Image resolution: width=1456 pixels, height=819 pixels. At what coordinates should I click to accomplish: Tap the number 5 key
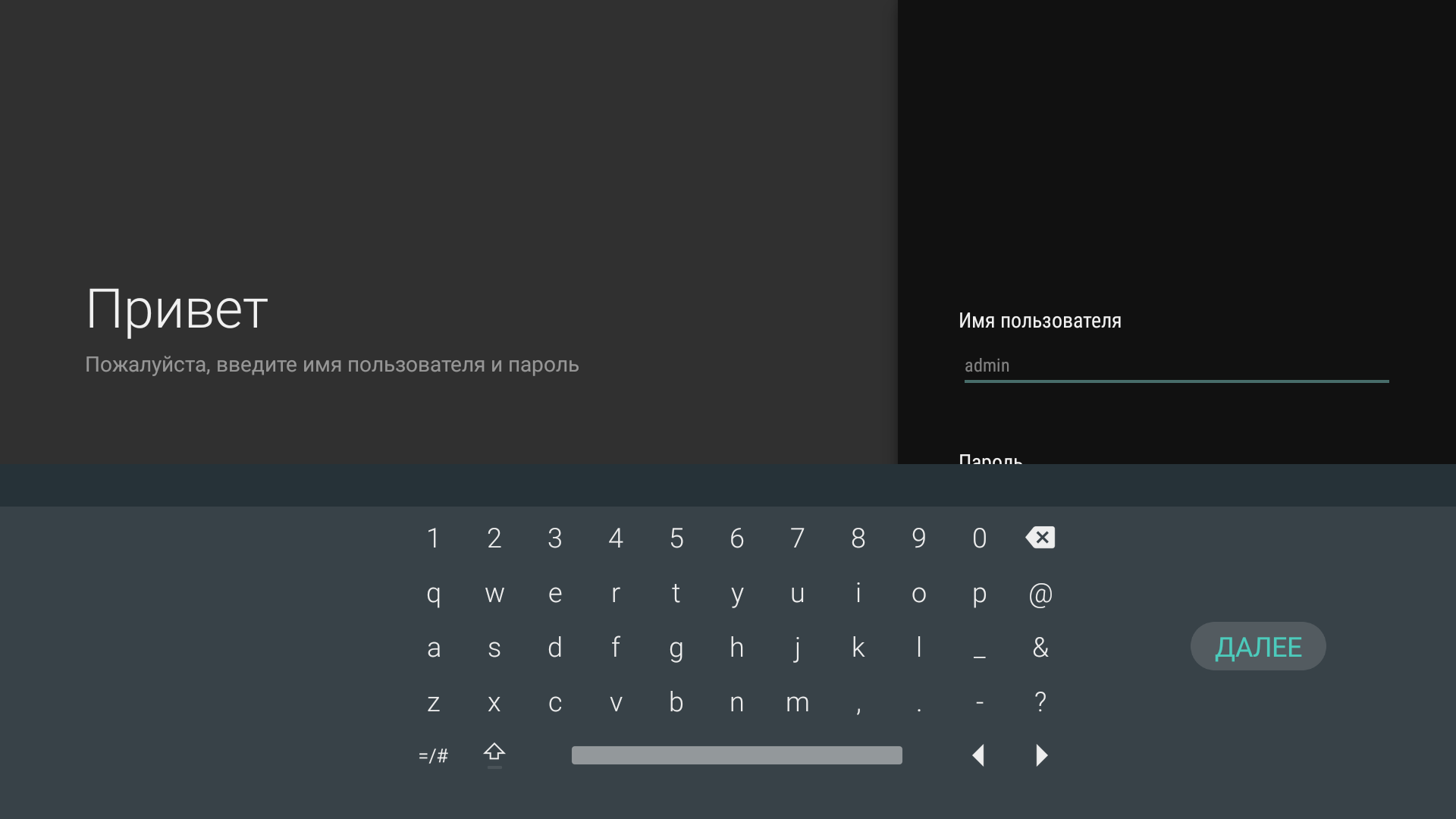tap(676, 538)
